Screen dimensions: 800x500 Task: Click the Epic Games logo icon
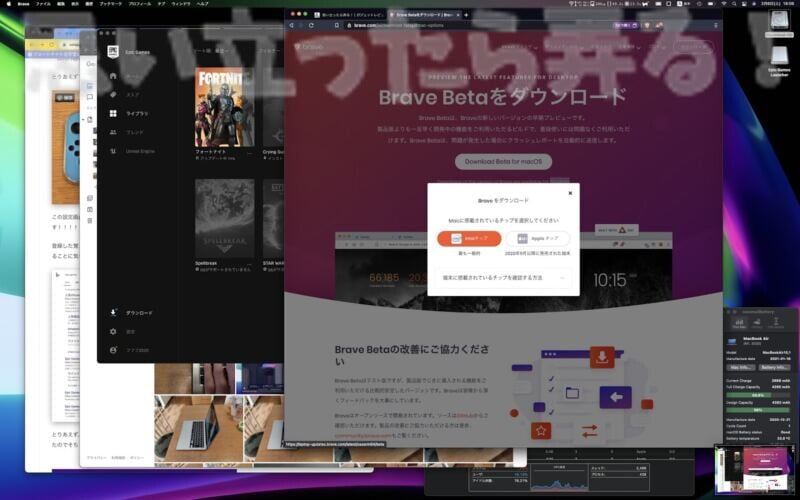coord(113,52)
